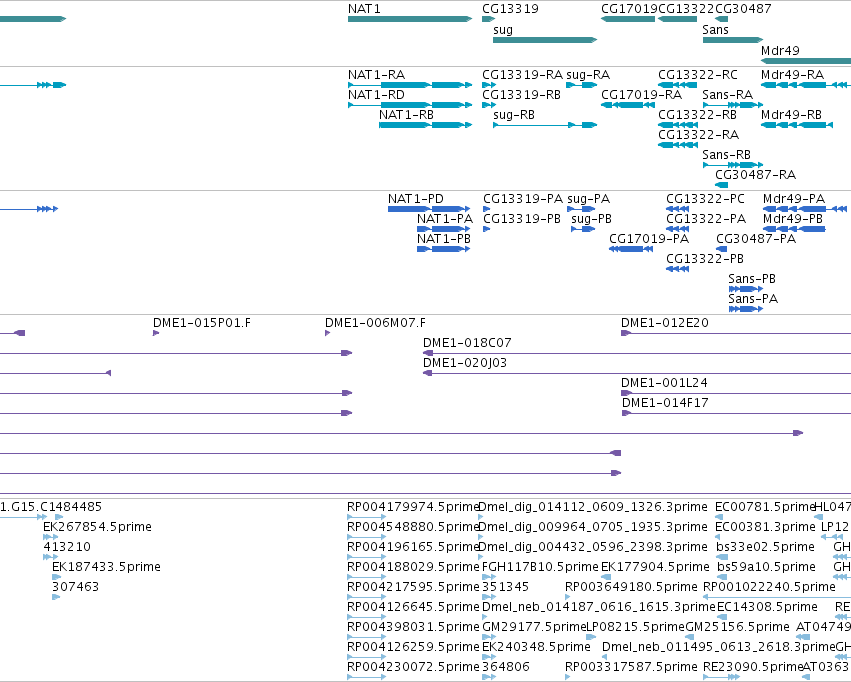This screenshot has height=682, width=851.
Task: Click EST EK267854.5prime
Action: coord(50,537)
